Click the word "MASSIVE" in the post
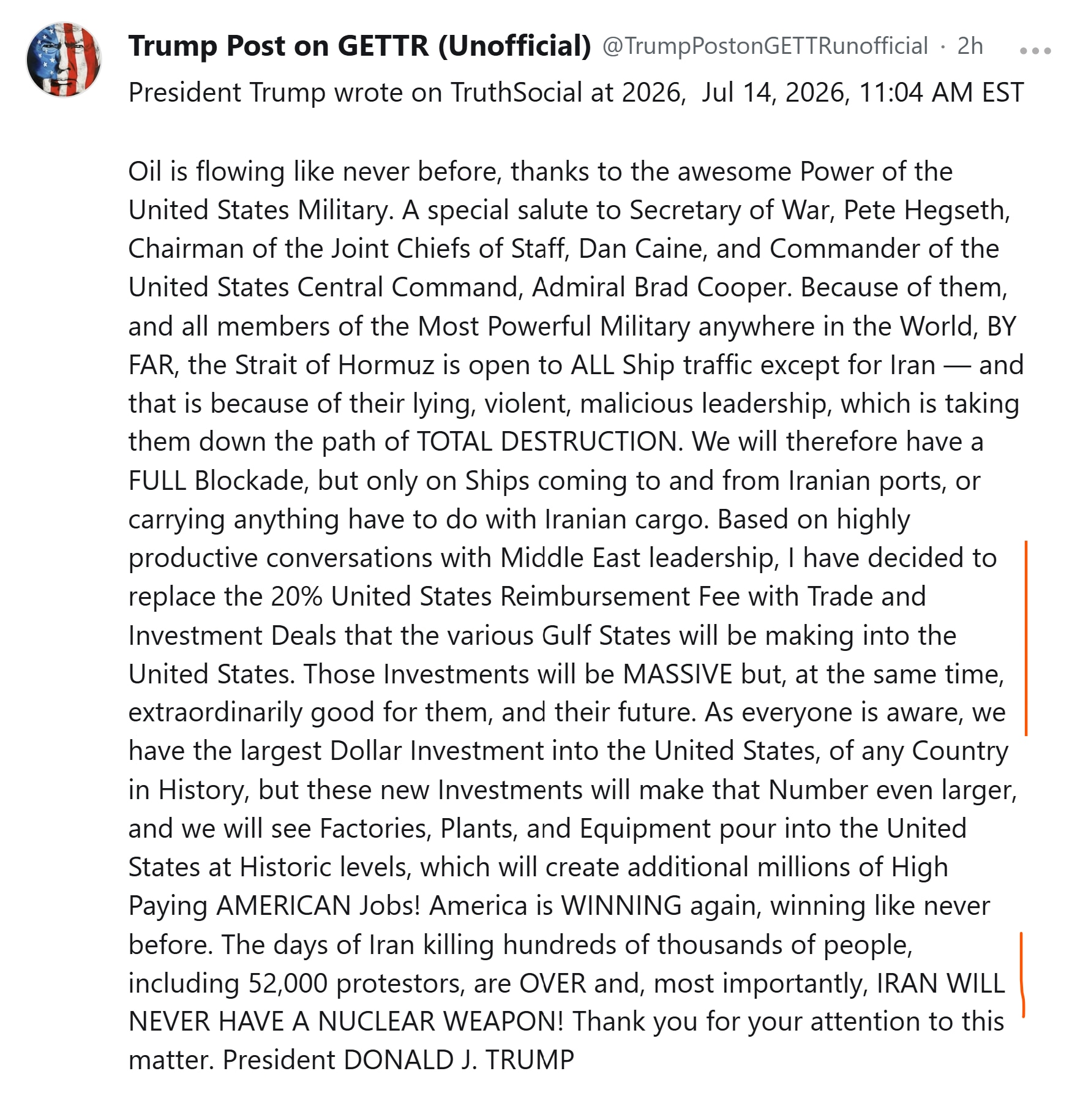This screenshot has height=1120, width=1091. (x=678, y=674)
